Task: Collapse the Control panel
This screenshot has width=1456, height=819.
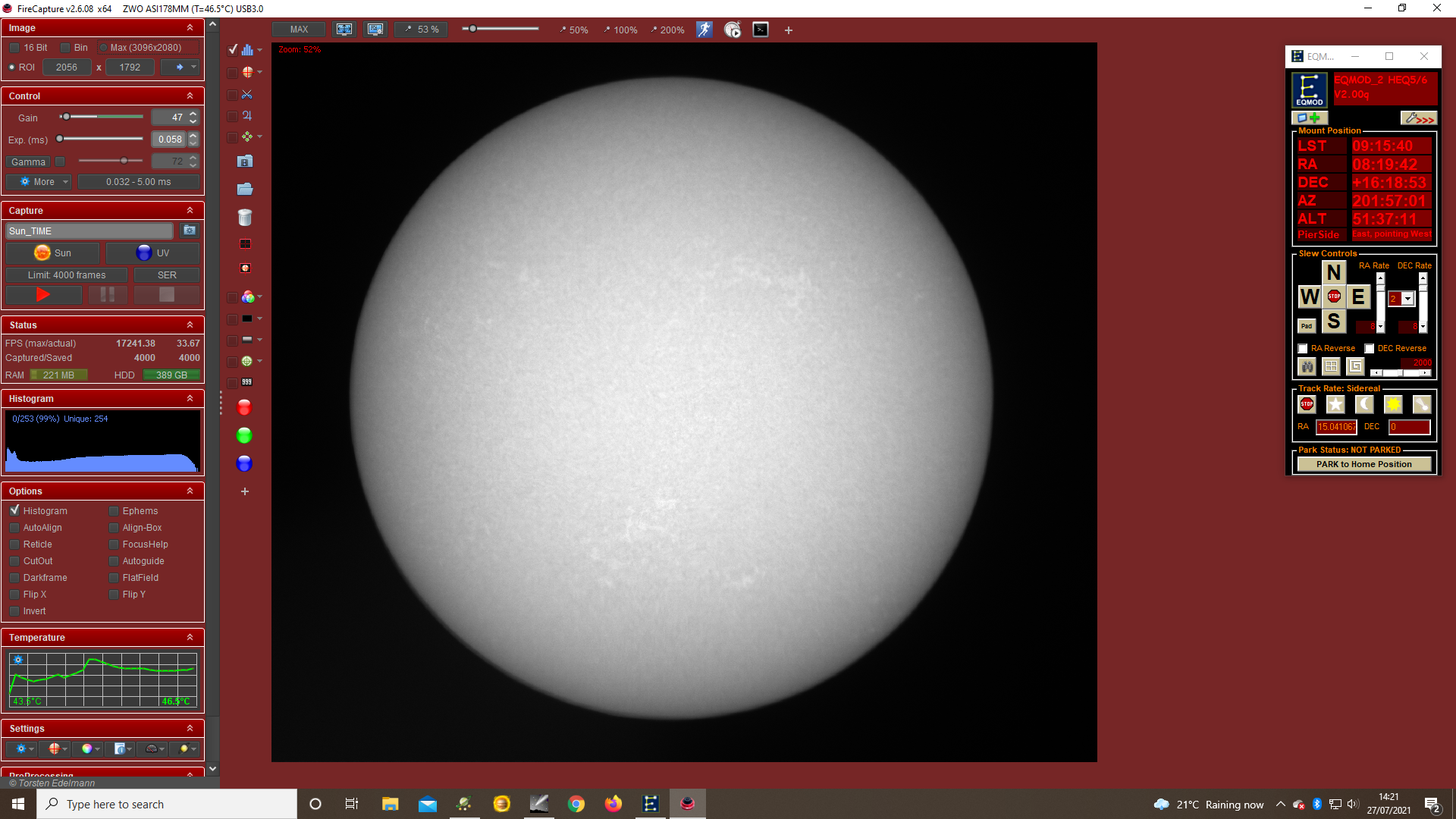Action: click(x=190, y=96)
